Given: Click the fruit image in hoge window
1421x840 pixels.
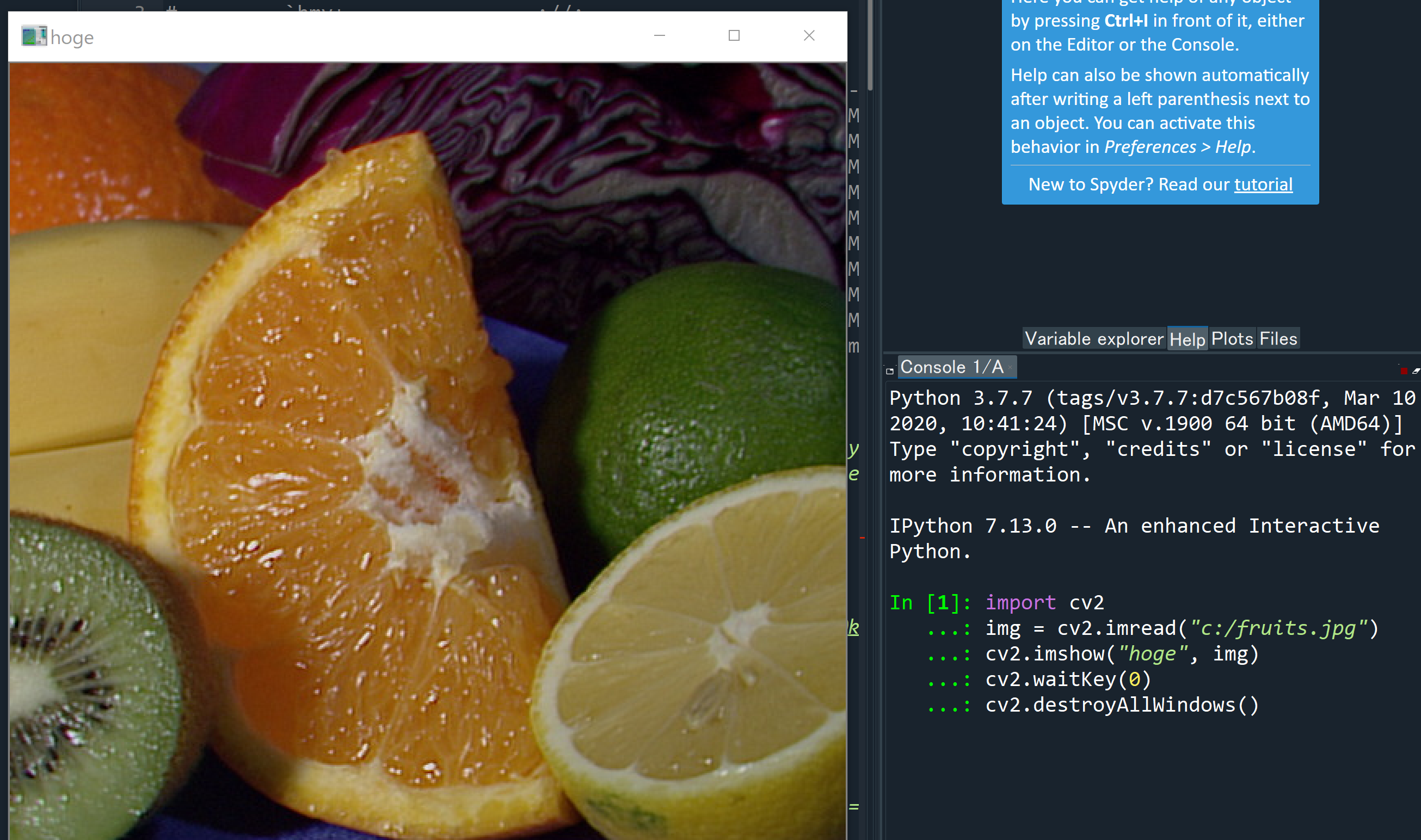Looking at the screenshot, I should [x=427, y=451].
